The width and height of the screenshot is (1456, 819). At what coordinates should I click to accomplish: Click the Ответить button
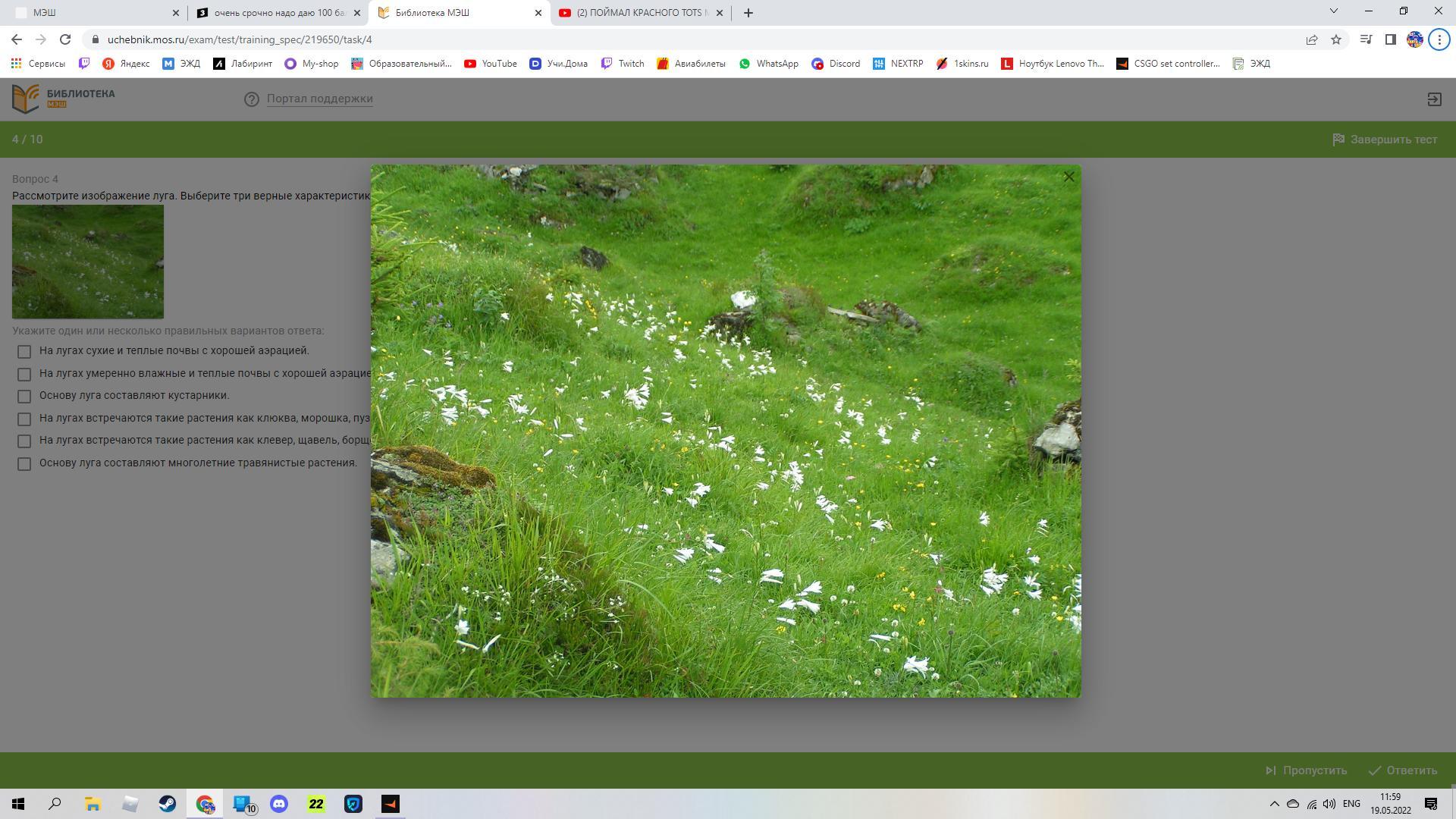coord(1402,770)
